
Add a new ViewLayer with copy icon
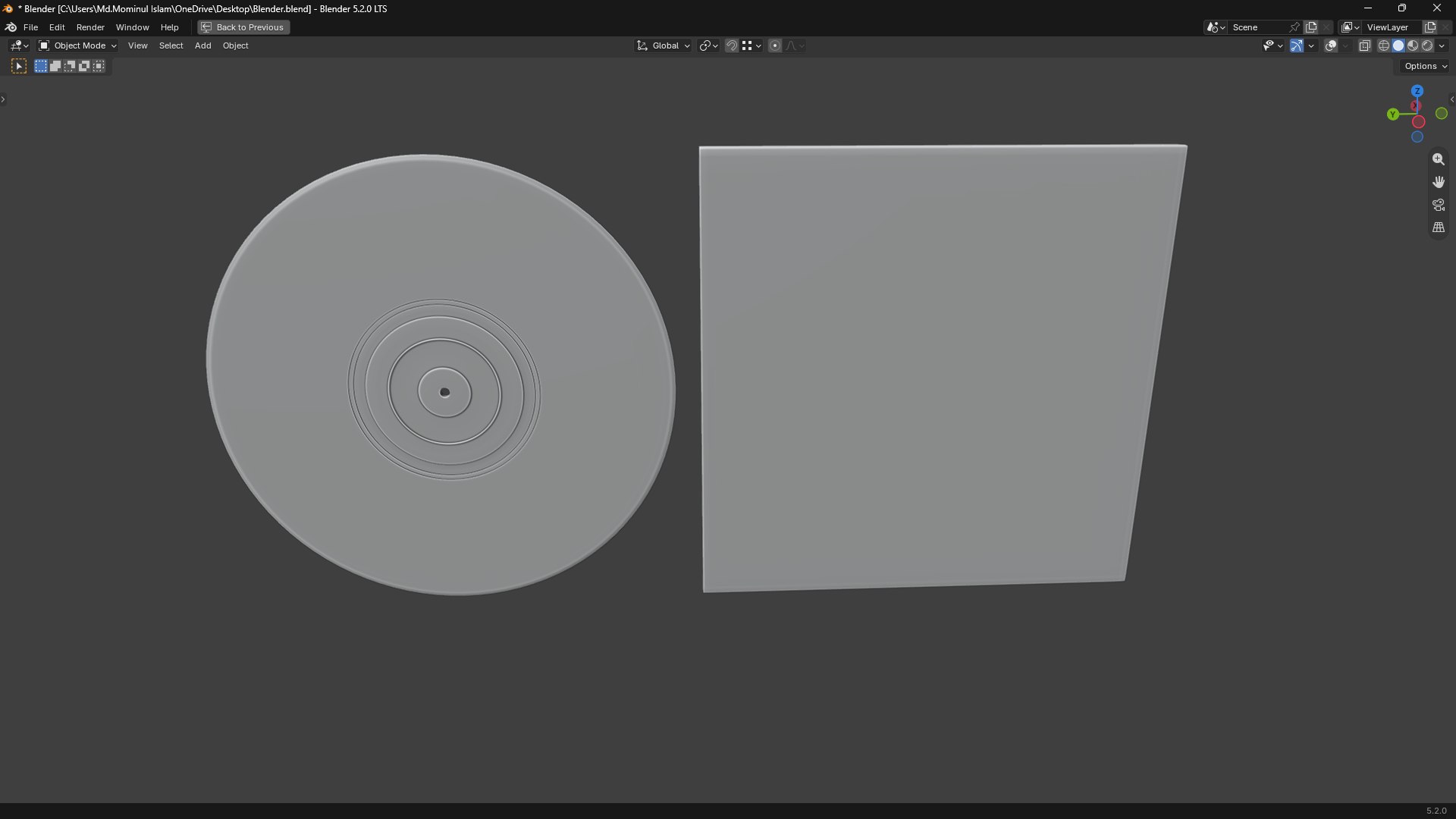pos(1430,27)
